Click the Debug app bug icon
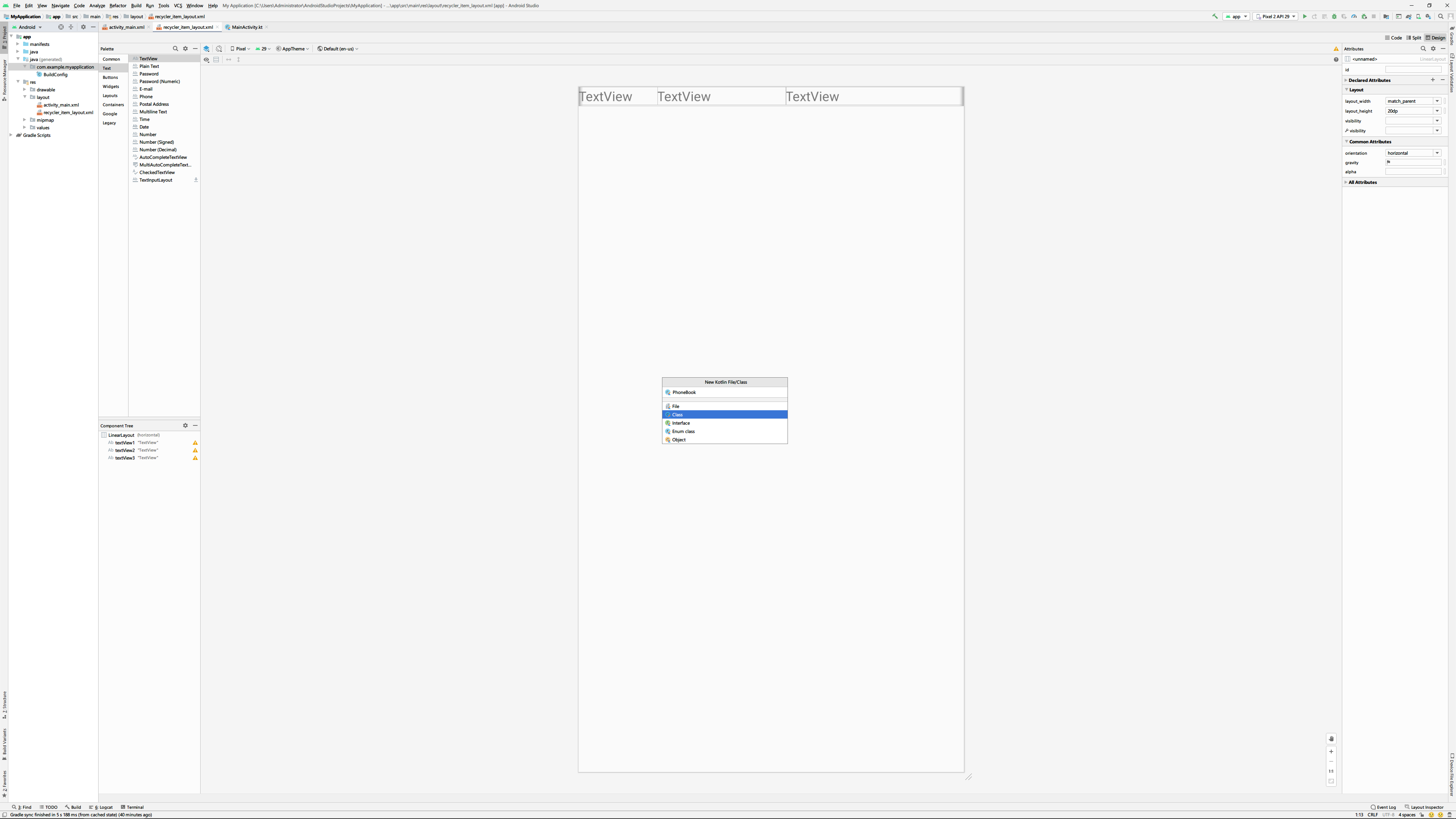 click(1335, 16)
